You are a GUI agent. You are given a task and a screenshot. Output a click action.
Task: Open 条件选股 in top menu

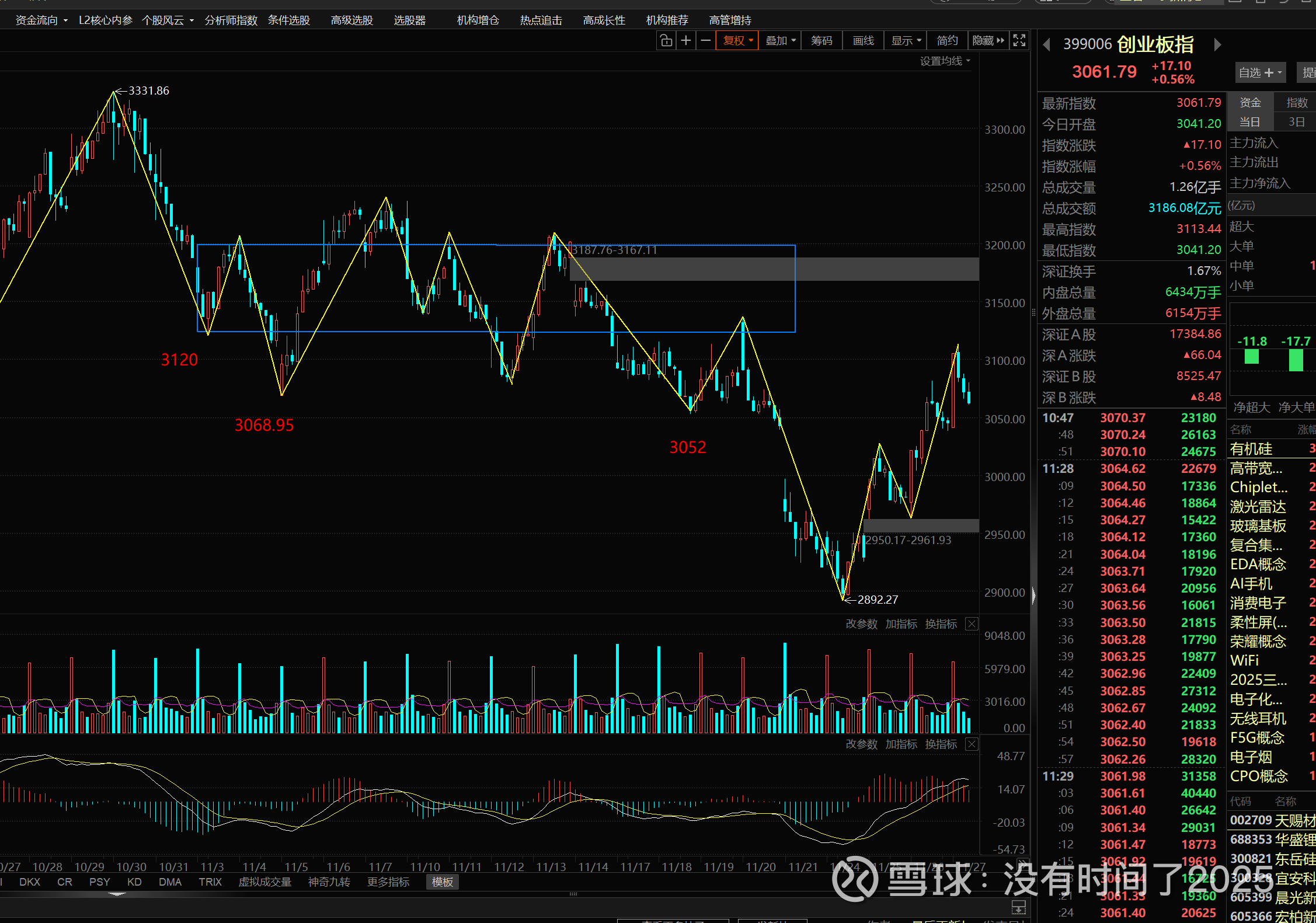pyautogui.click(x=288, y=20)
